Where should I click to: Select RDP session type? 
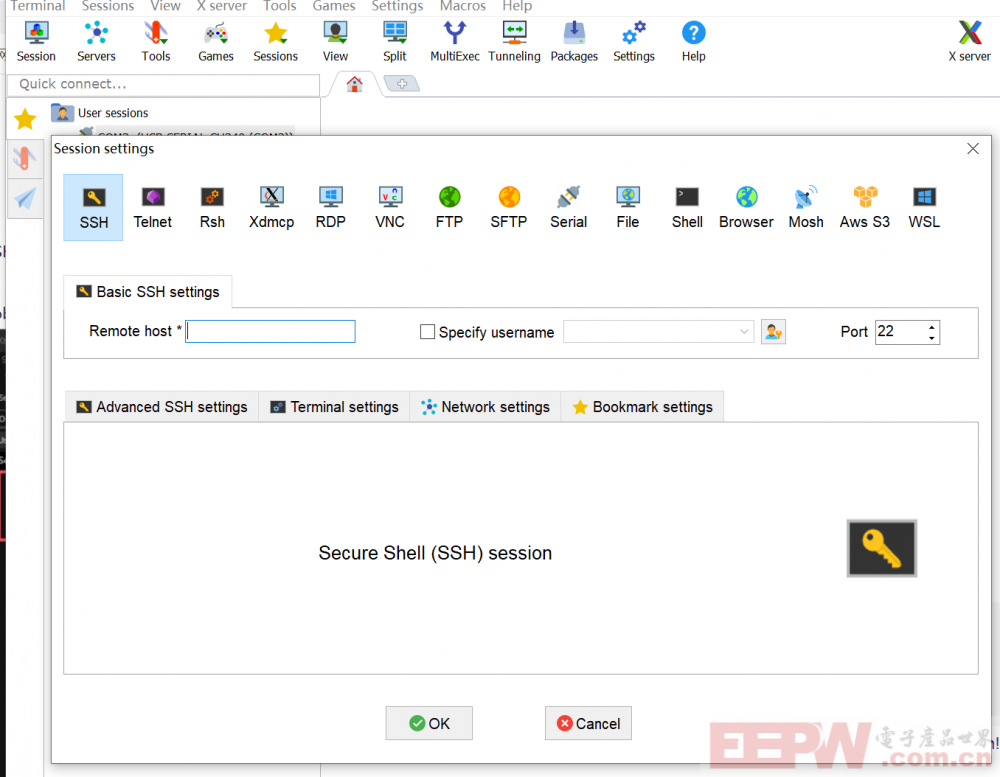330,207
